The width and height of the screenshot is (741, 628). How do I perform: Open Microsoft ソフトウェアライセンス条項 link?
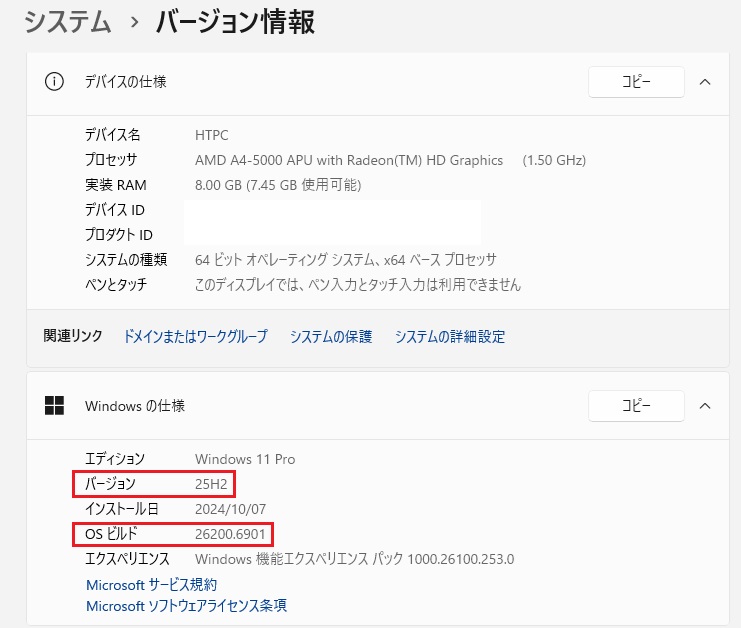(x=186, y=606)
